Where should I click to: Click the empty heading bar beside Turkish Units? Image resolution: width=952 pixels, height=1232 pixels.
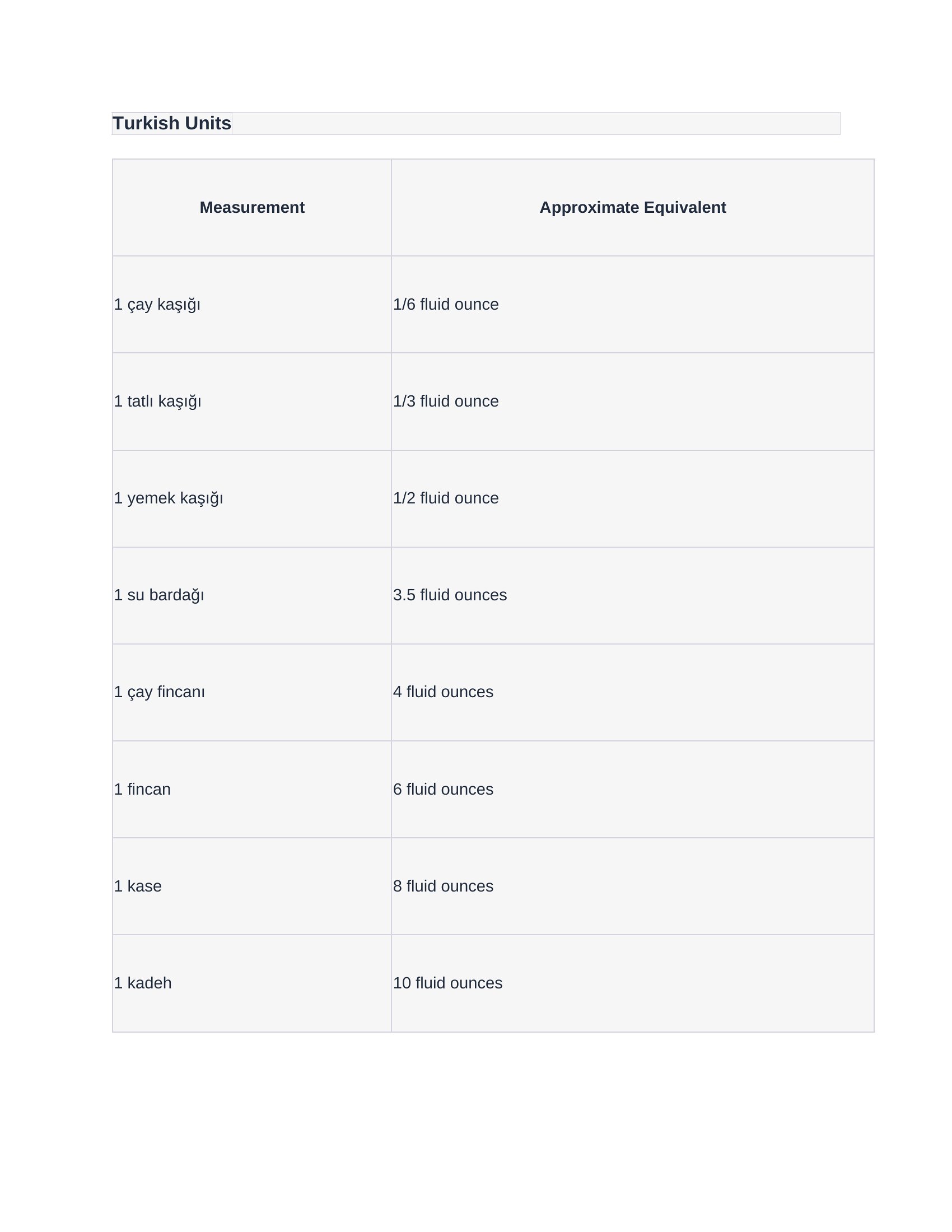(536, 124)
